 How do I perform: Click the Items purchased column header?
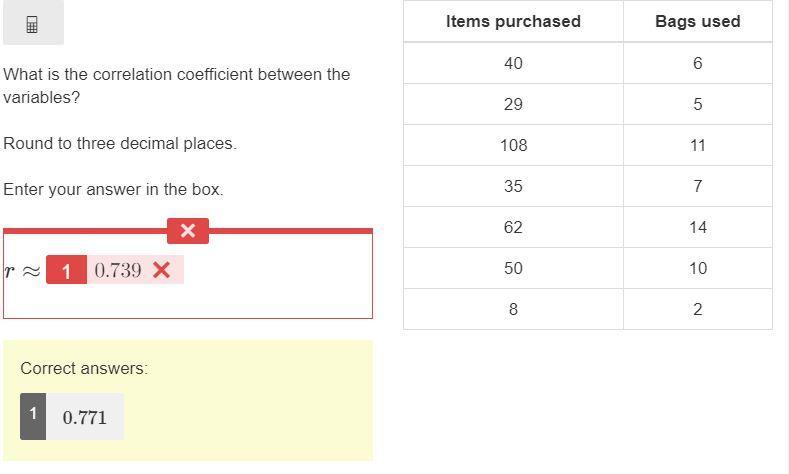click(x=513, y=21)
